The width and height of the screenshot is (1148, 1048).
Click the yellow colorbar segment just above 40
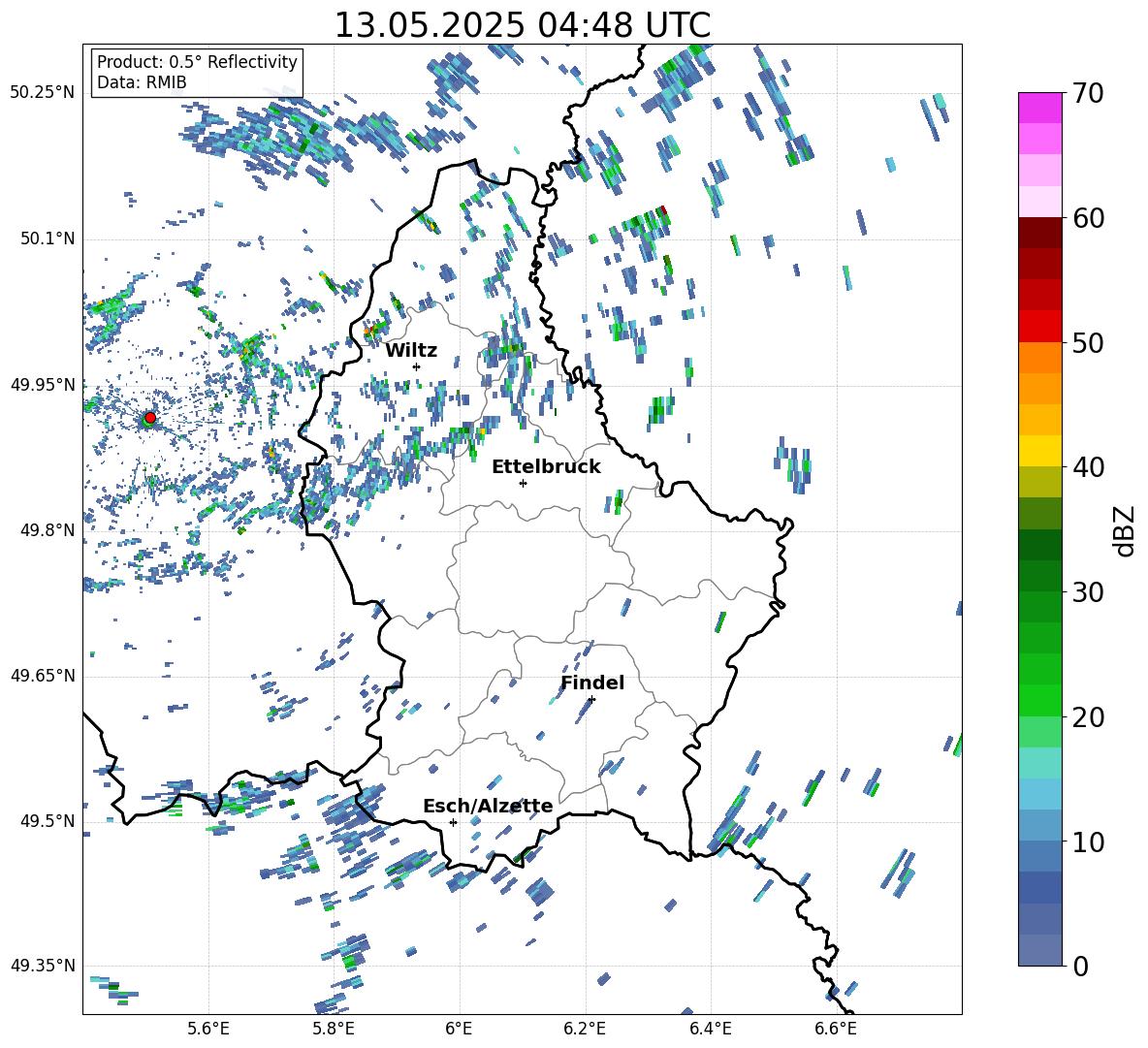click(x=1040, y=451)
